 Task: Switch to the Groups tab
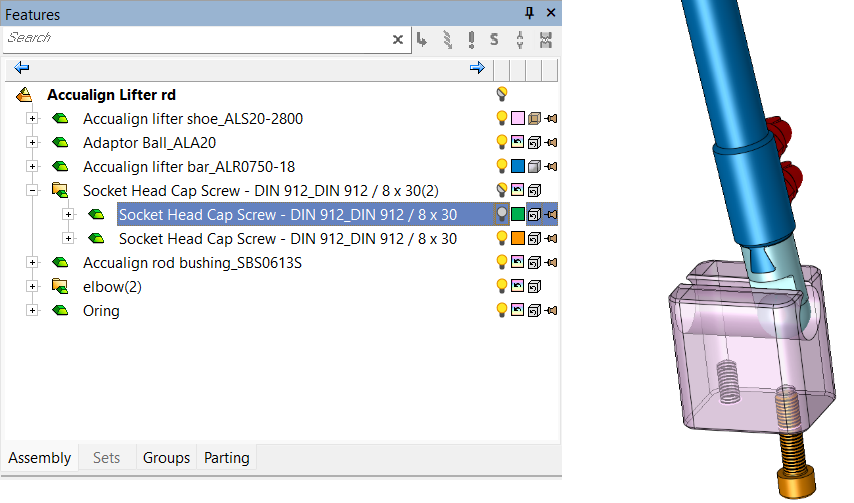tap(166, 458)
